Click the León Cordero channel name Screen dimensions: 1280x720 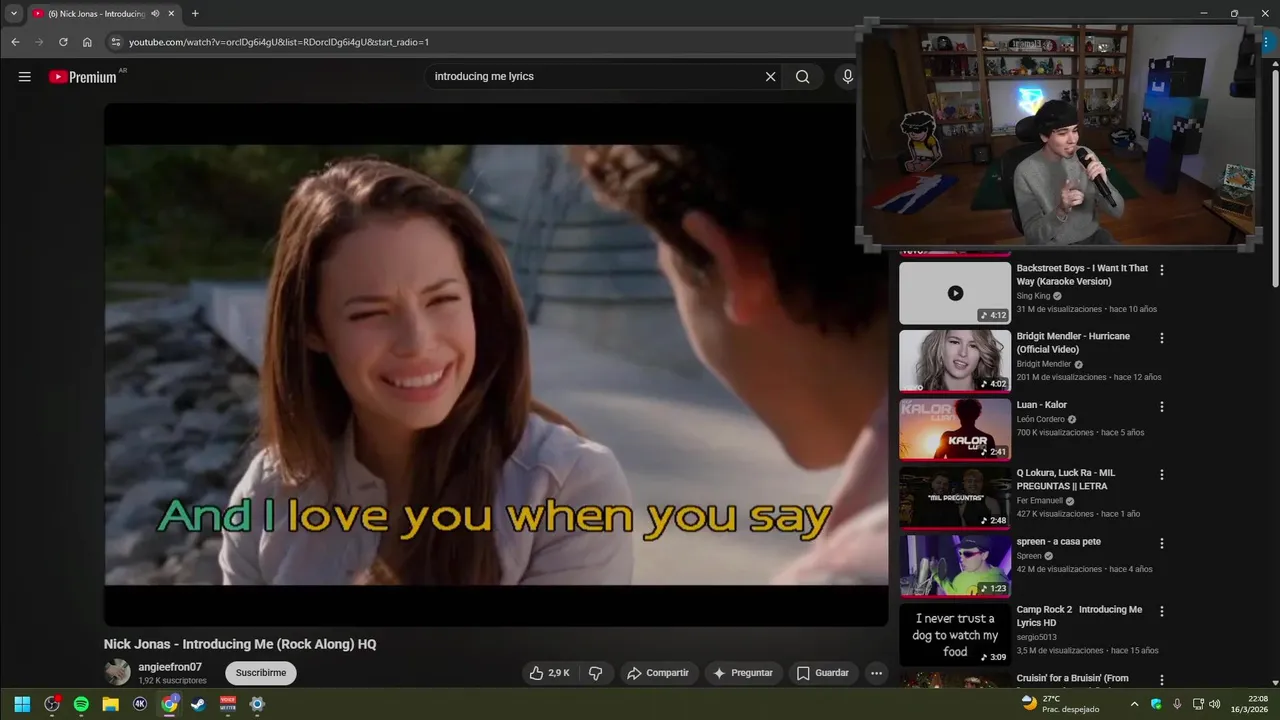point(1040,419)
